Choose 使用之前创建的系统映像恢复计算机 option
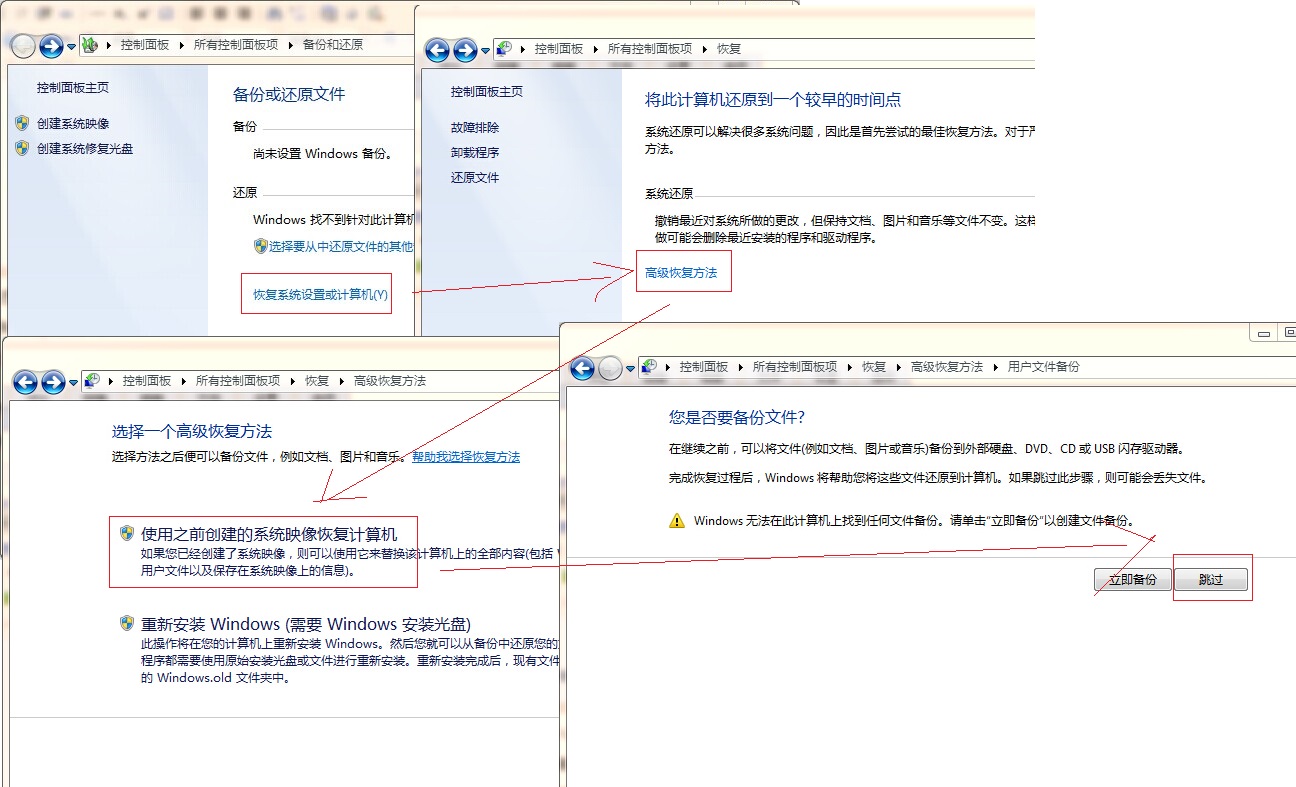This screenshot has width=1296, height=787. tap(269, 535)
